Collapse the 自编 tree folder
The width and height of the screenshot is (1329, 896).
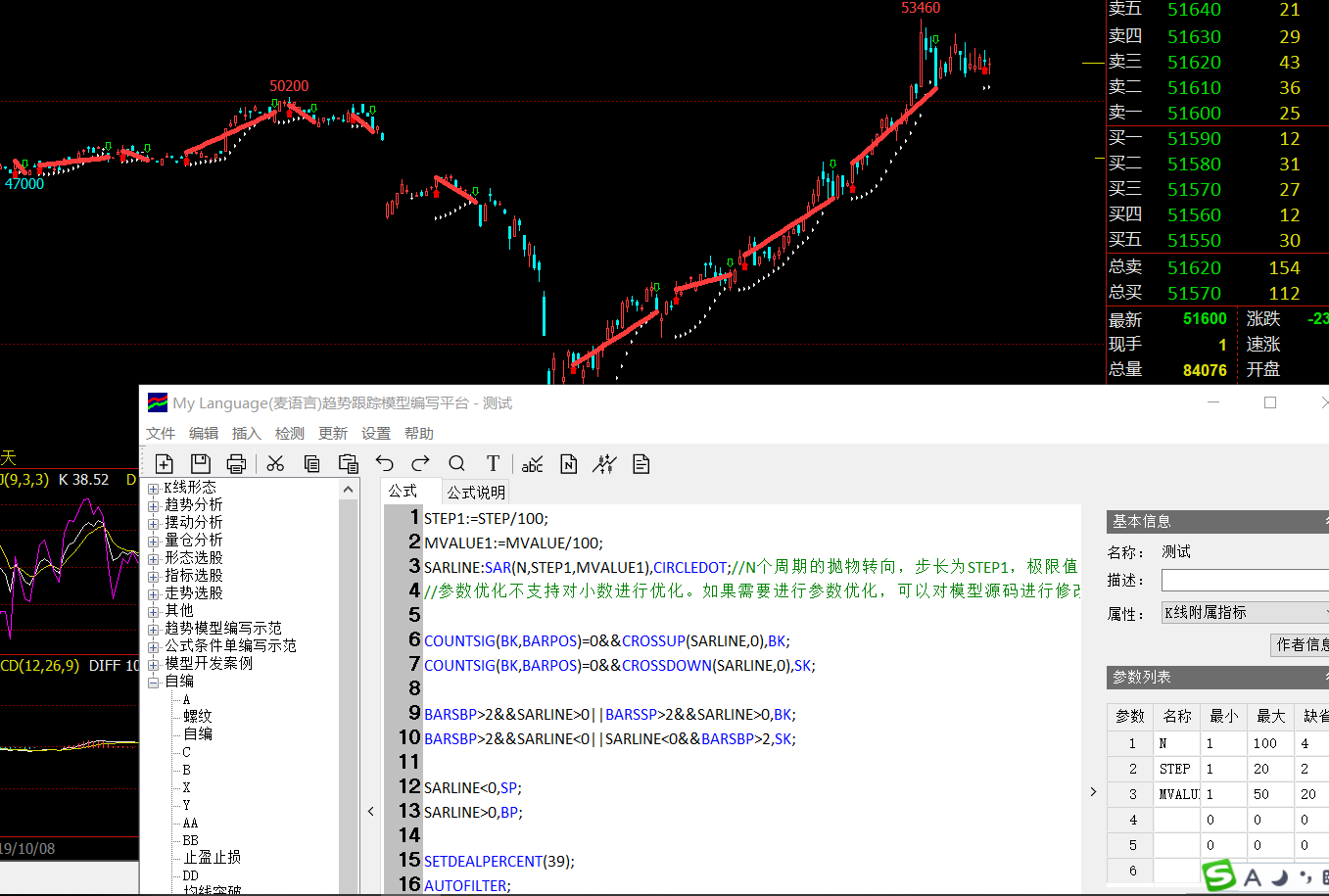154,683
